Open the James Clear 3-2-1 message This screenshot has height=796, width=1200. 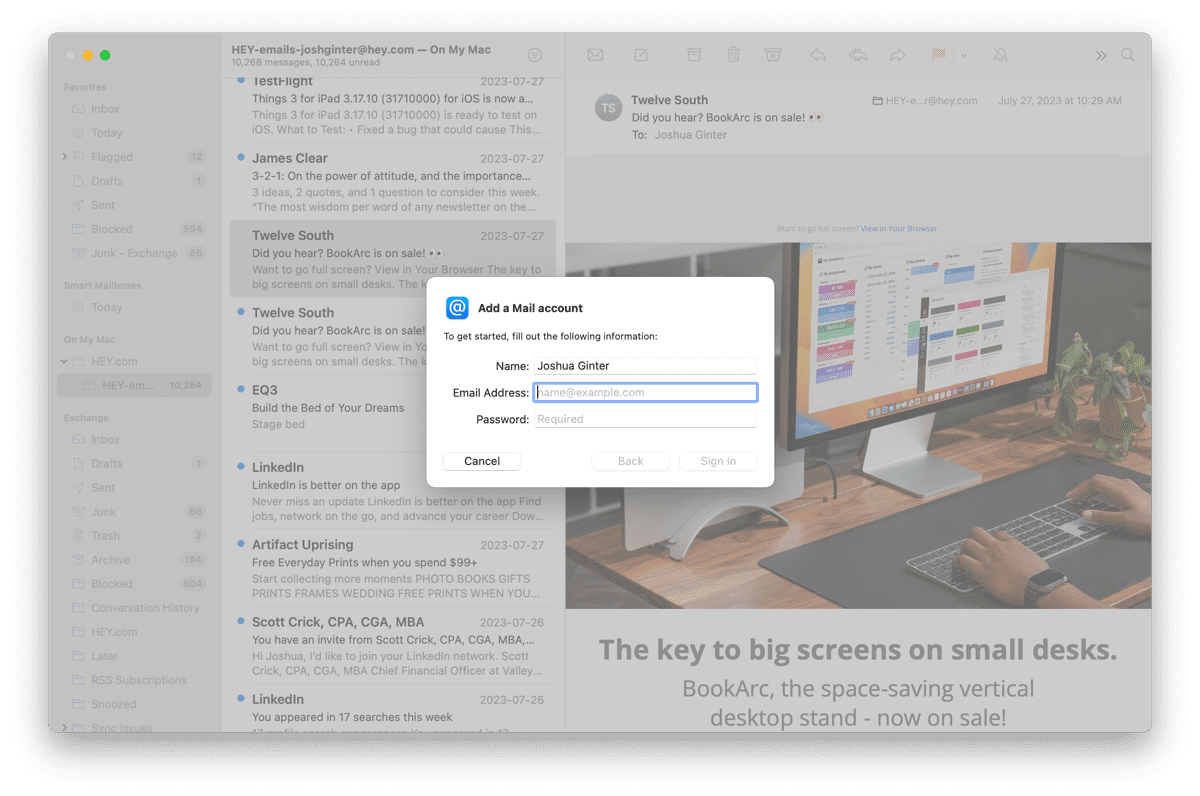393,182
